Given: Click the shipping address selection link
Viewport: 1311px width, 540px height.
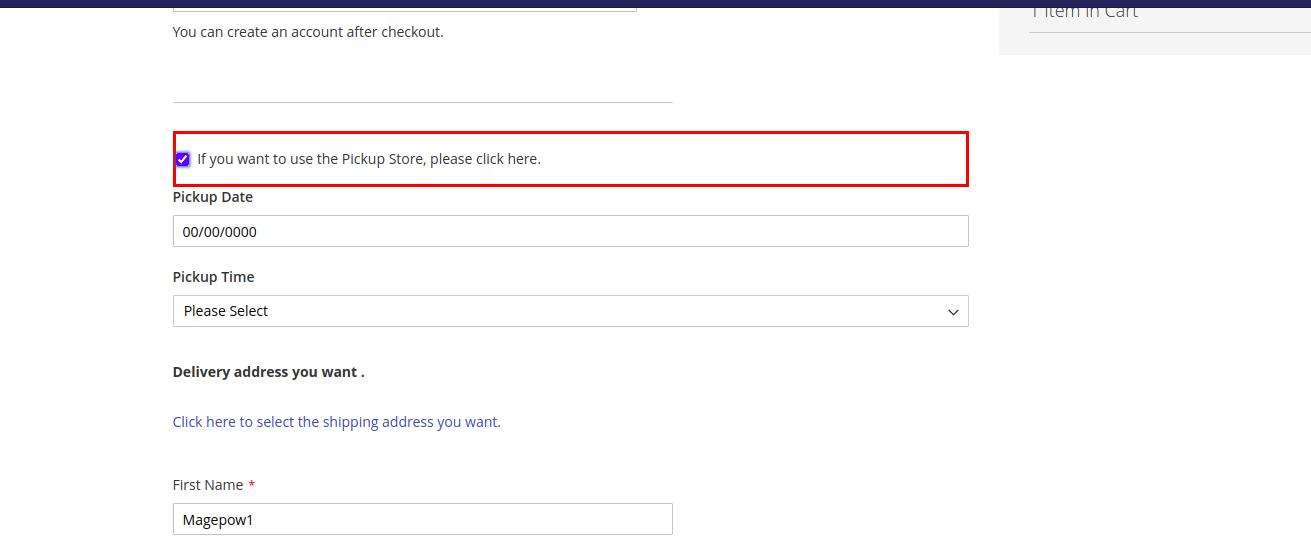Looking at the screenshot, I should point(336,422).
